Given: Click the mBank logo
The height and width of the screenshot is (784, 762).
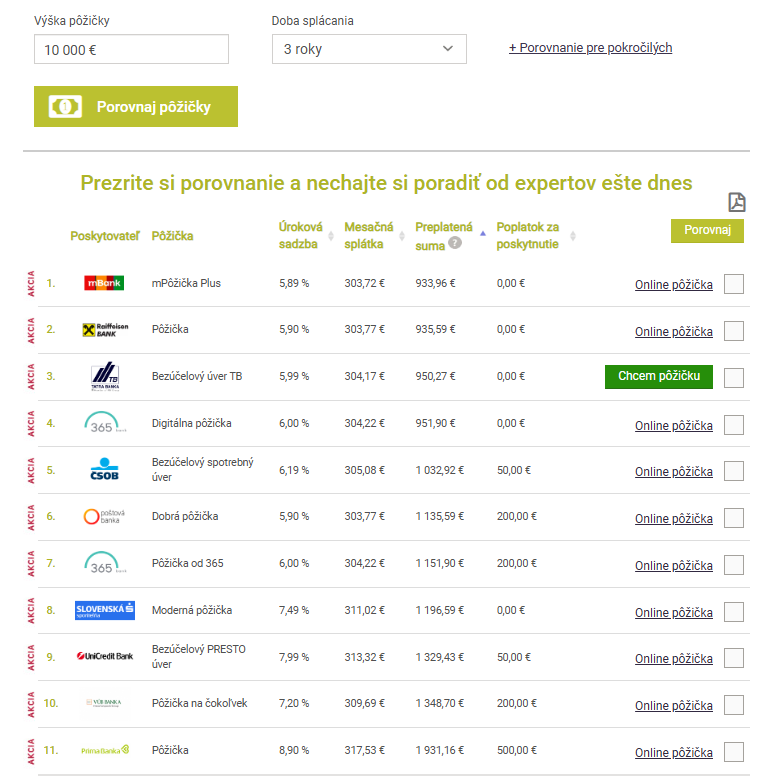Looking at the screenshot, I should (104, 283).
